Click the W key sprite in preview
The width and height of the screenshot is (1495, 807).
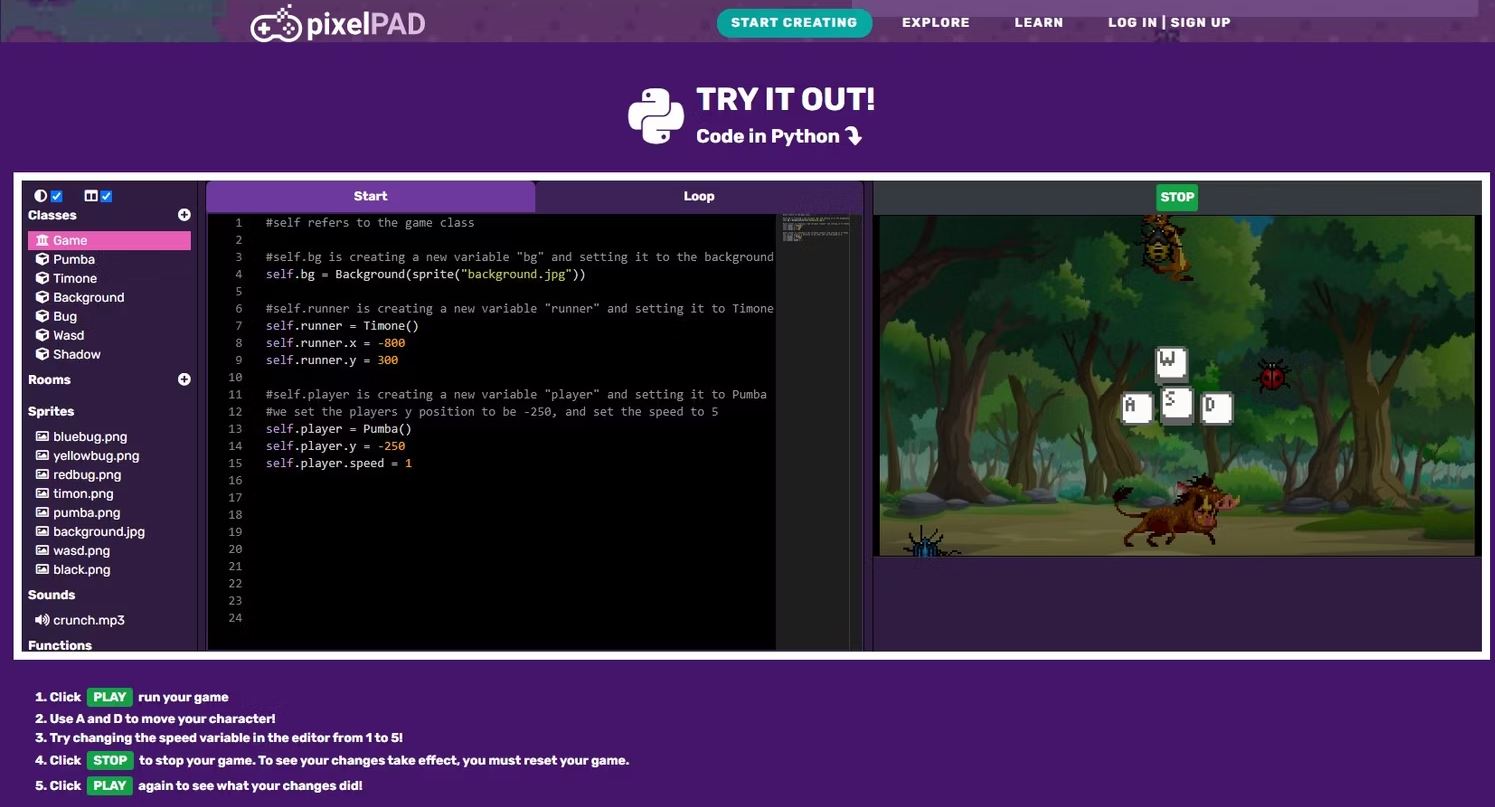click(x=1171, y=363)
